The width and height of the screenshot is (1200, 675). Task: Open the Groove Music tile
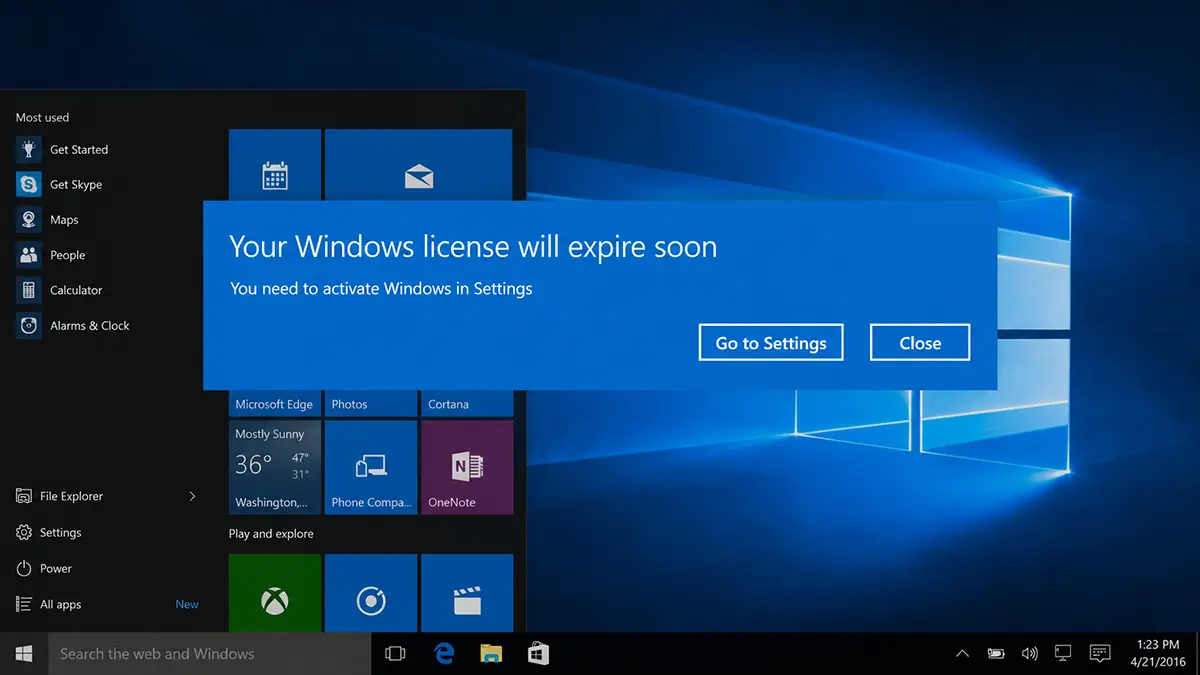pos(371,593)
